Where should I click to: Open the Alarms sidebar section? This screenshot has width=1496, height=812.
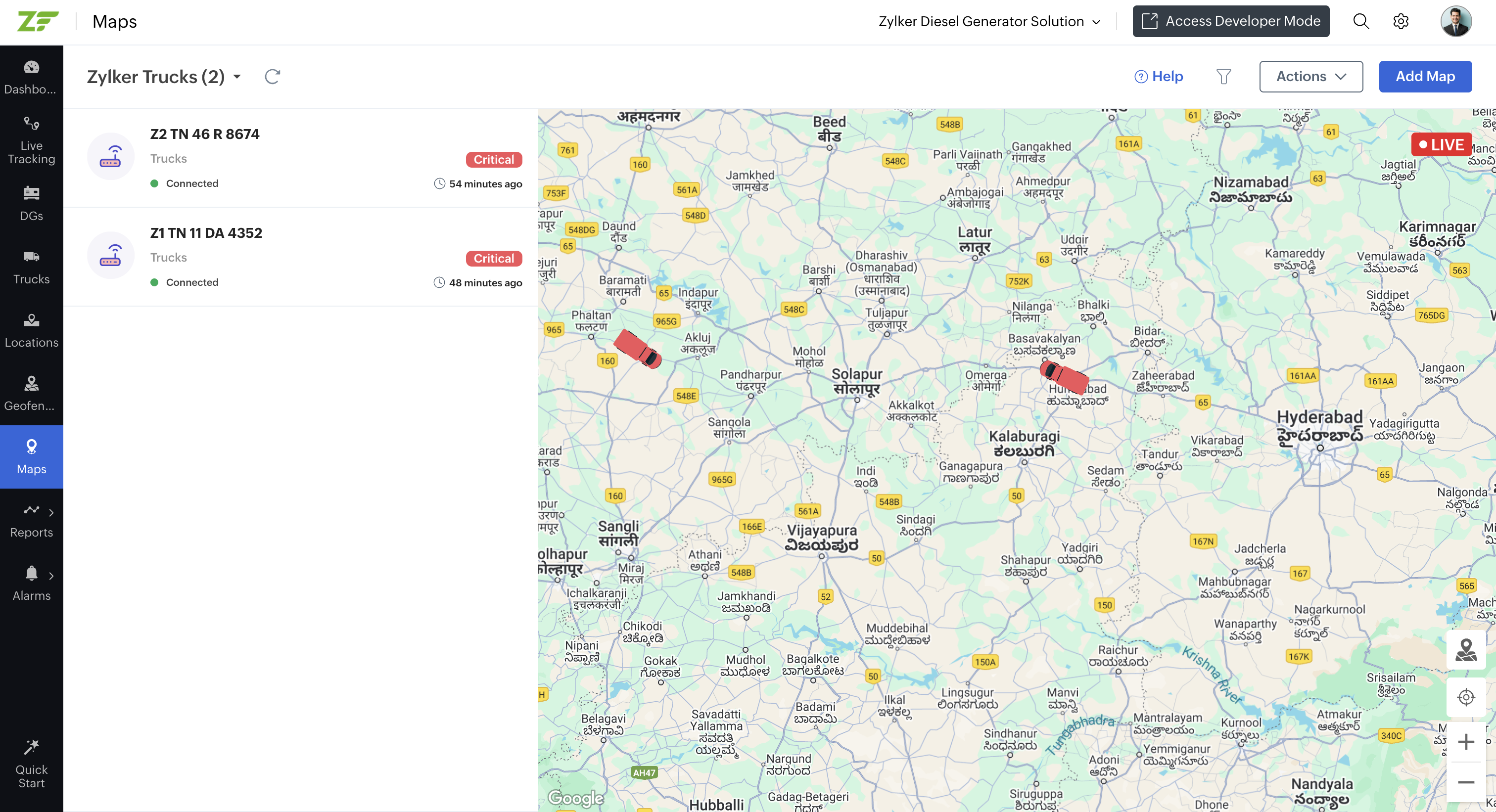tap(31, 584)
